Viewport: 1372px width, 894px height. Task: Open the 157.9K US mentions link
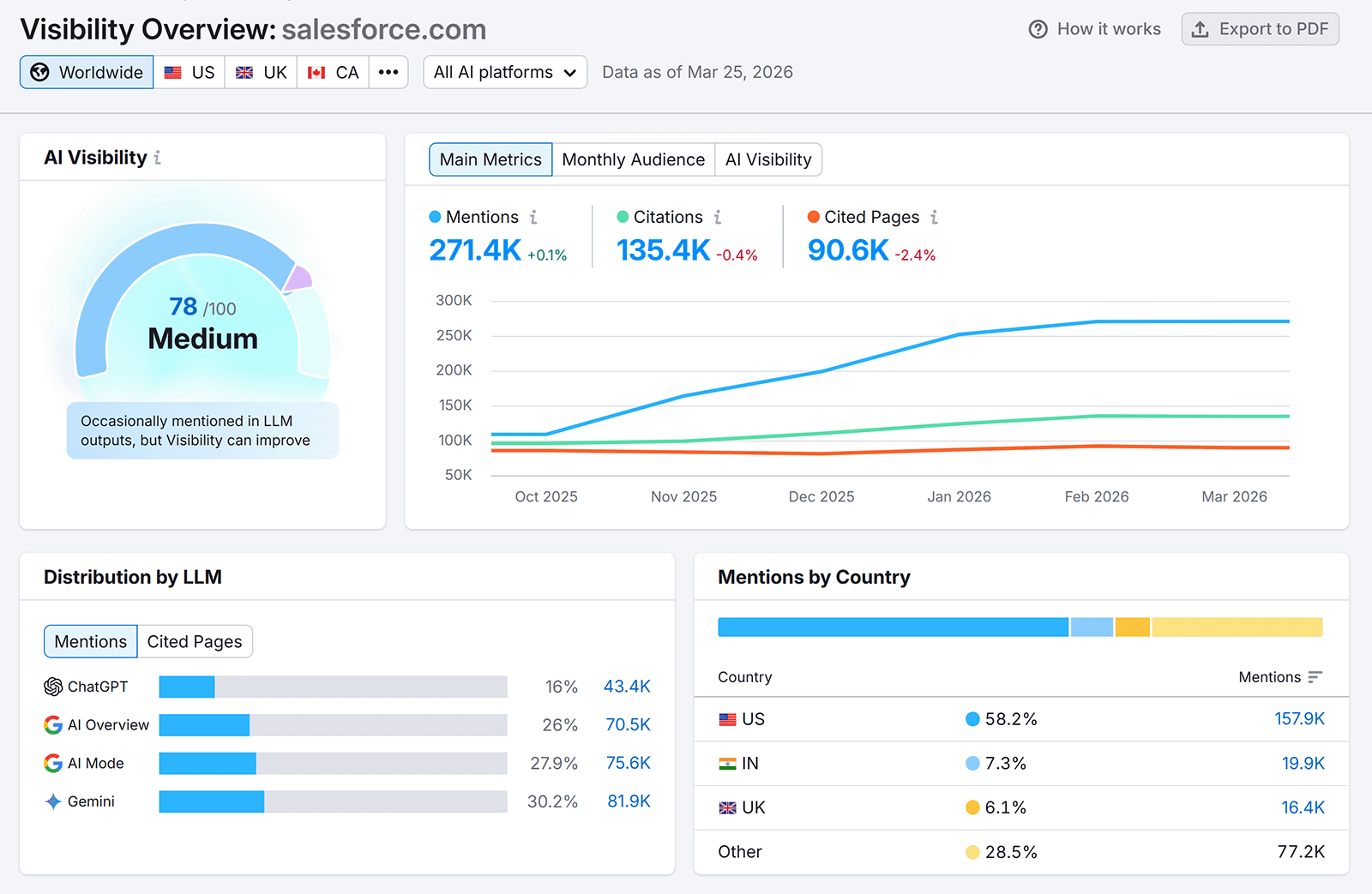click(1299, 719)
